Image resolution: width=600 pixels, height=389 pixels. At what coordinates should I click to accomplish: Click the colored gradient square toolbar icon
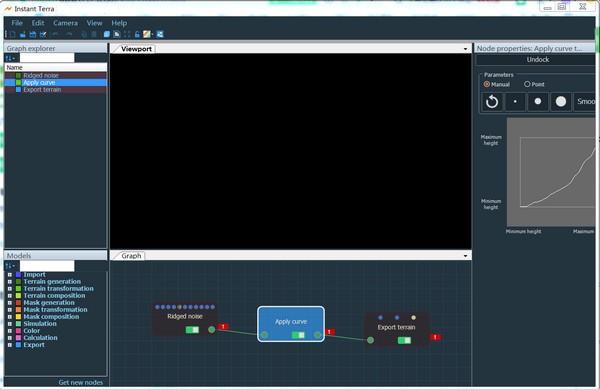click(x=147, y=34)
